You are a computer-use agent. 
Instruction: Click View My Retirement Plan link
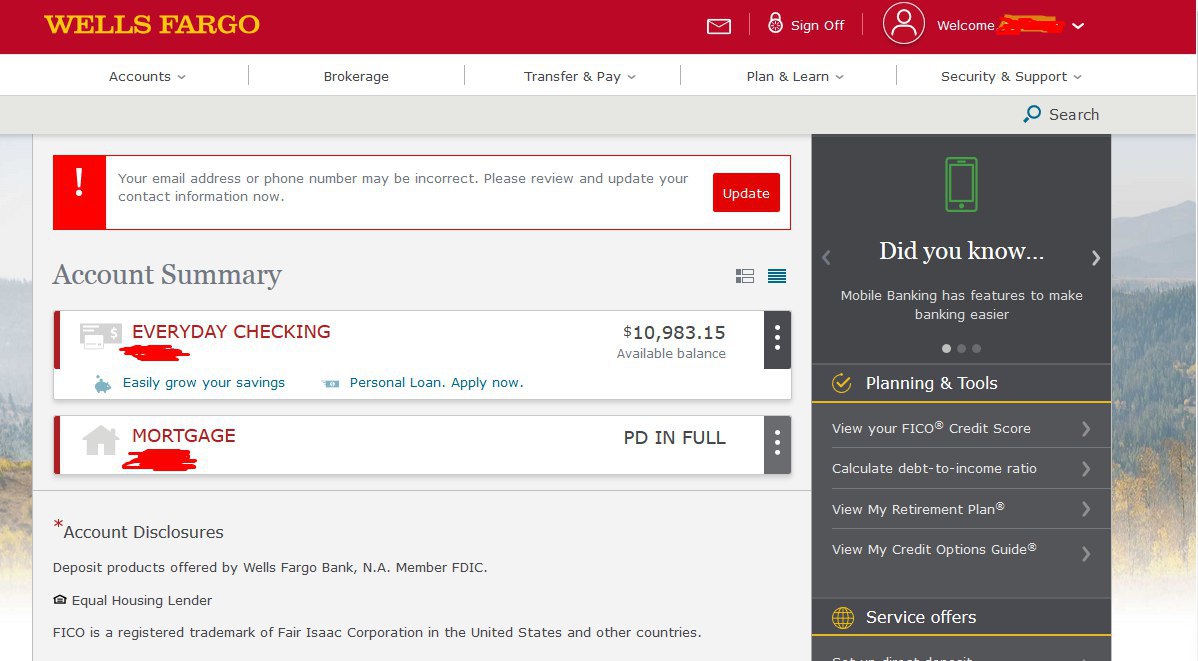[918, 509]
